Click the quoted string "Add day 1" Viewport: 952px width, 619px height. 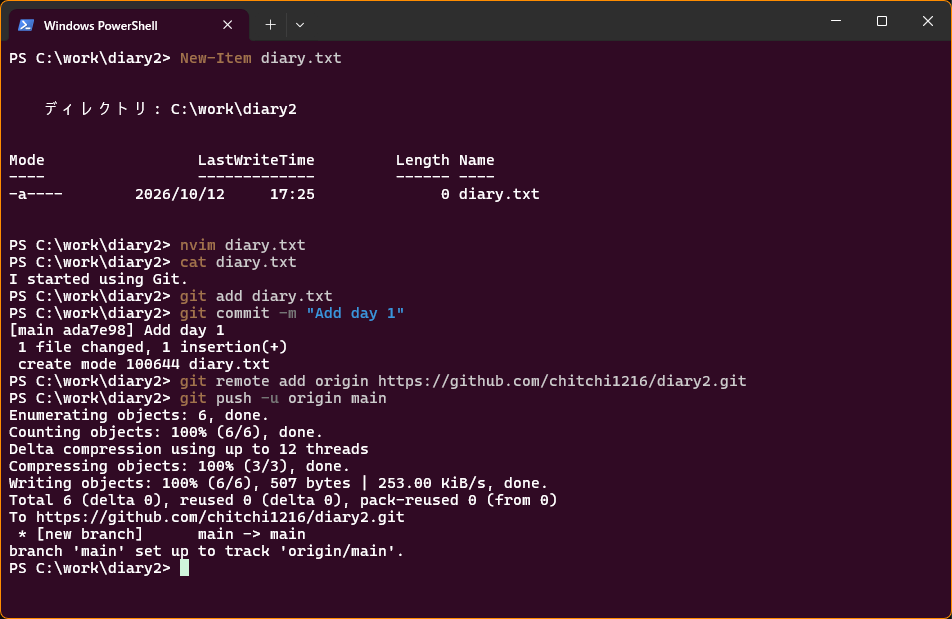click(355, 313)
